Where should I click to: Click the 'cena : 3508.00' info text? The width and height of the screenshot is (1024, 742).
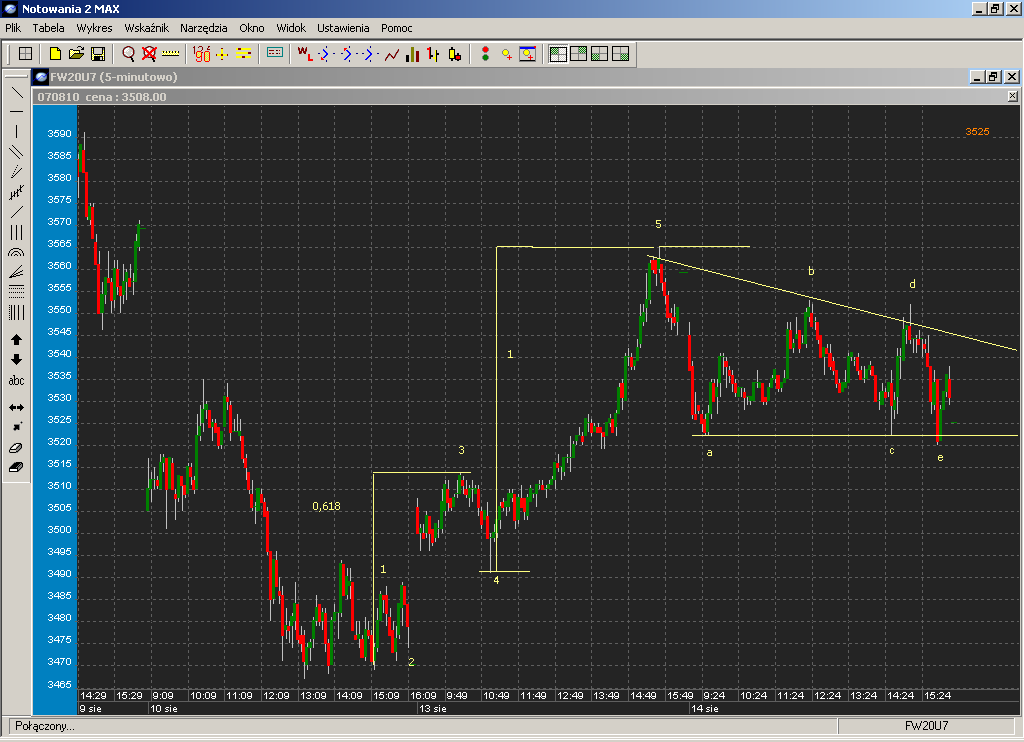tap(126, 97)
